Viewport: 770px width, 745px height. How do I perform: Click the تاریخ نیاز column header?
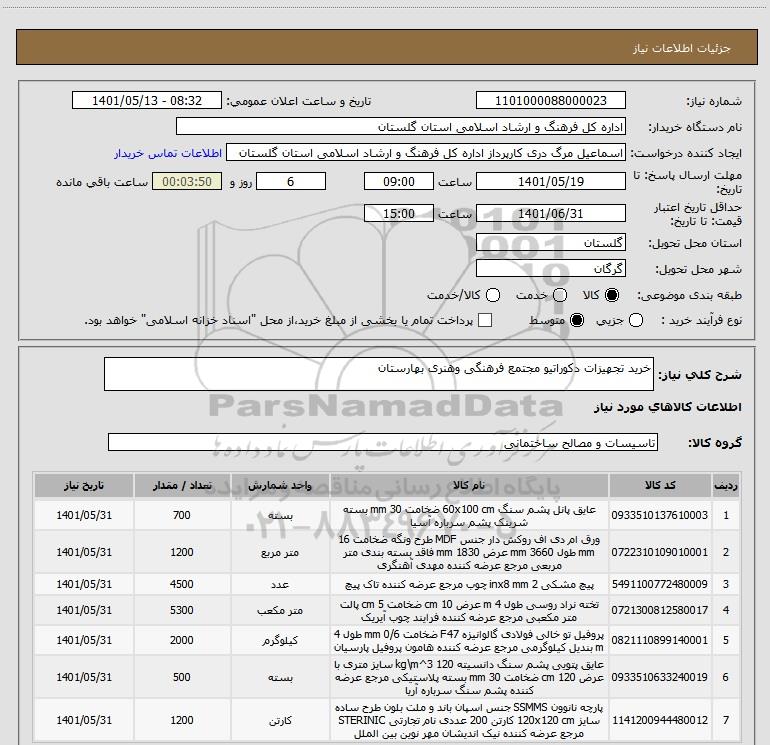point(84,486)
